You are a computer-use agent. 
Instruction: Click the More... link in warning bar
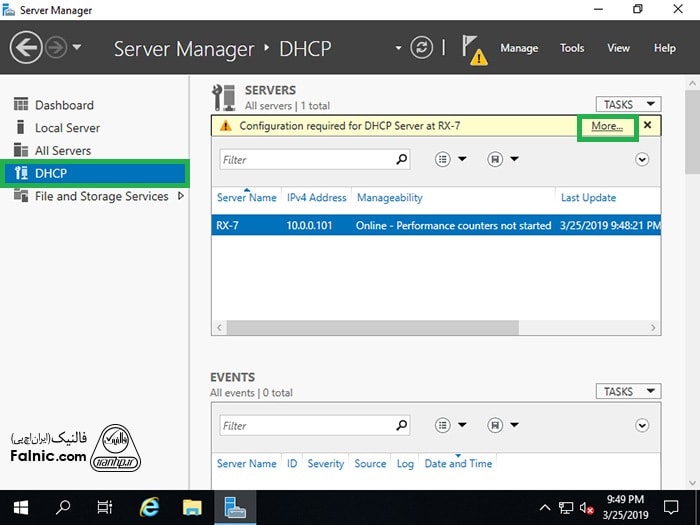tap(607, 126)
